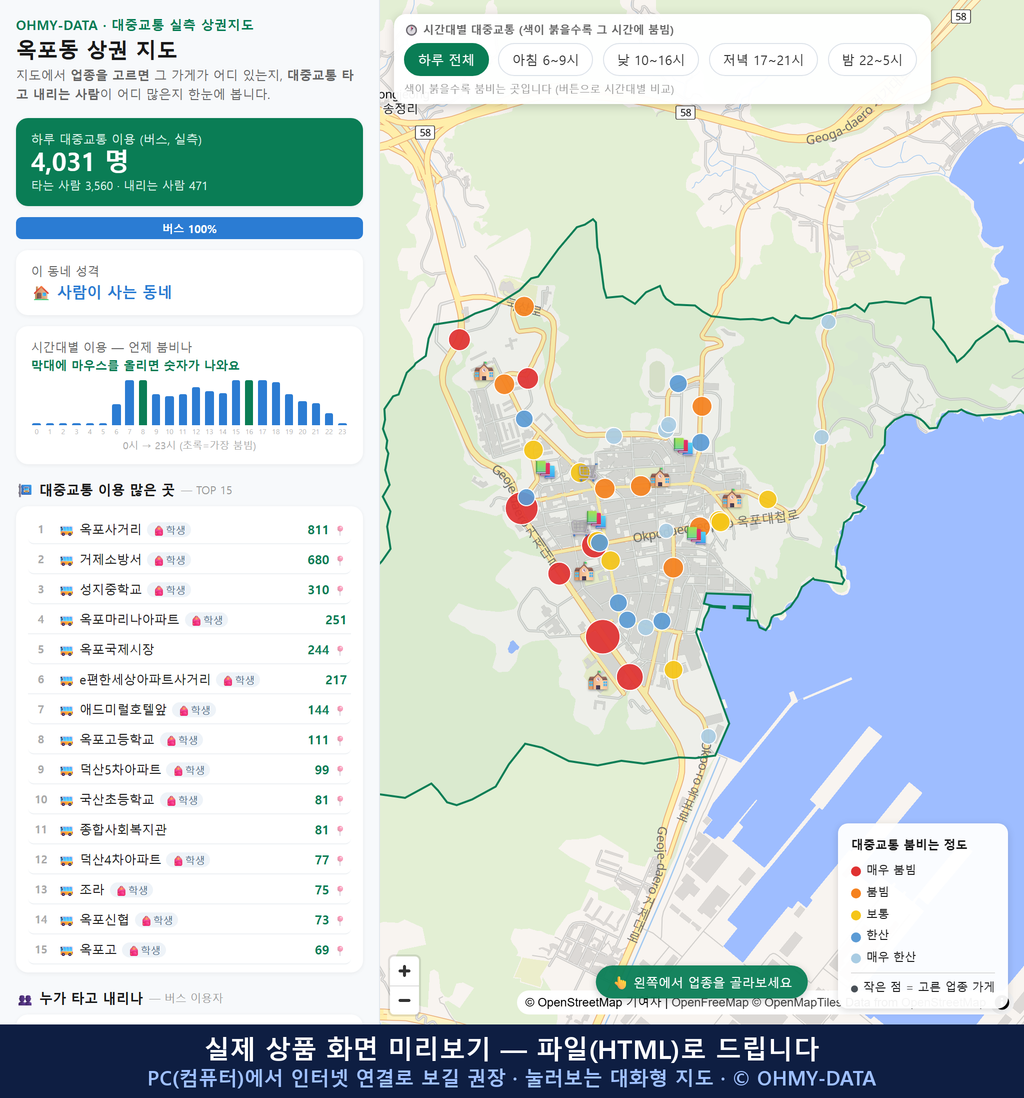Locate 덕산4차아파트 using its pin icon
This screenshot has width=1024, height=1098.
click(340, 860)
